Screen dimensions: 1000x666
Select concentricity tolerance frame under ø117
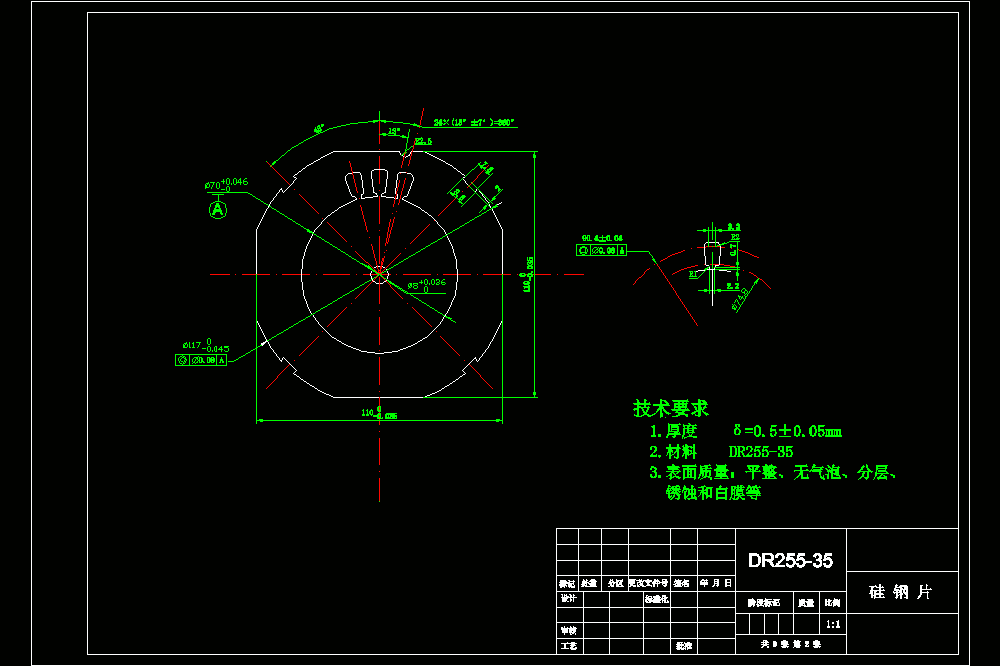(x=201, y=360)
